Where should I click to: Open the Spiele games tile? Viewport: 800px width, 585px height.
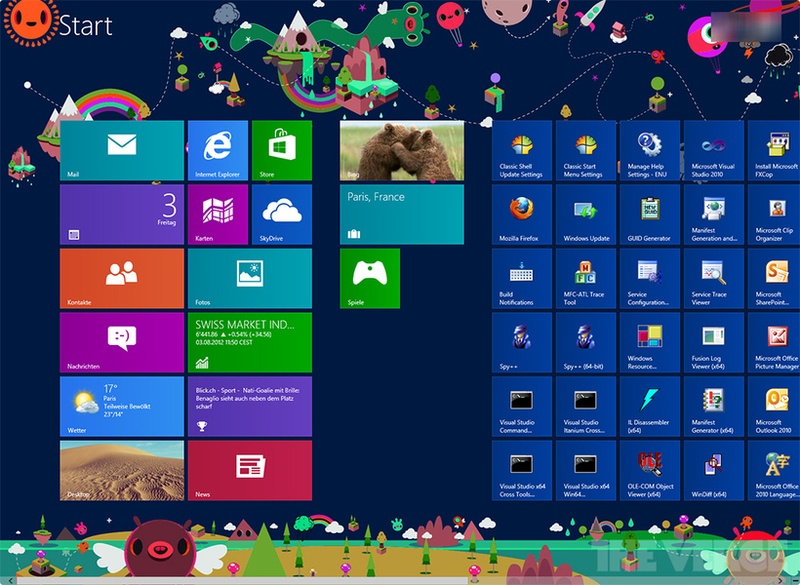tap(369, 278)
